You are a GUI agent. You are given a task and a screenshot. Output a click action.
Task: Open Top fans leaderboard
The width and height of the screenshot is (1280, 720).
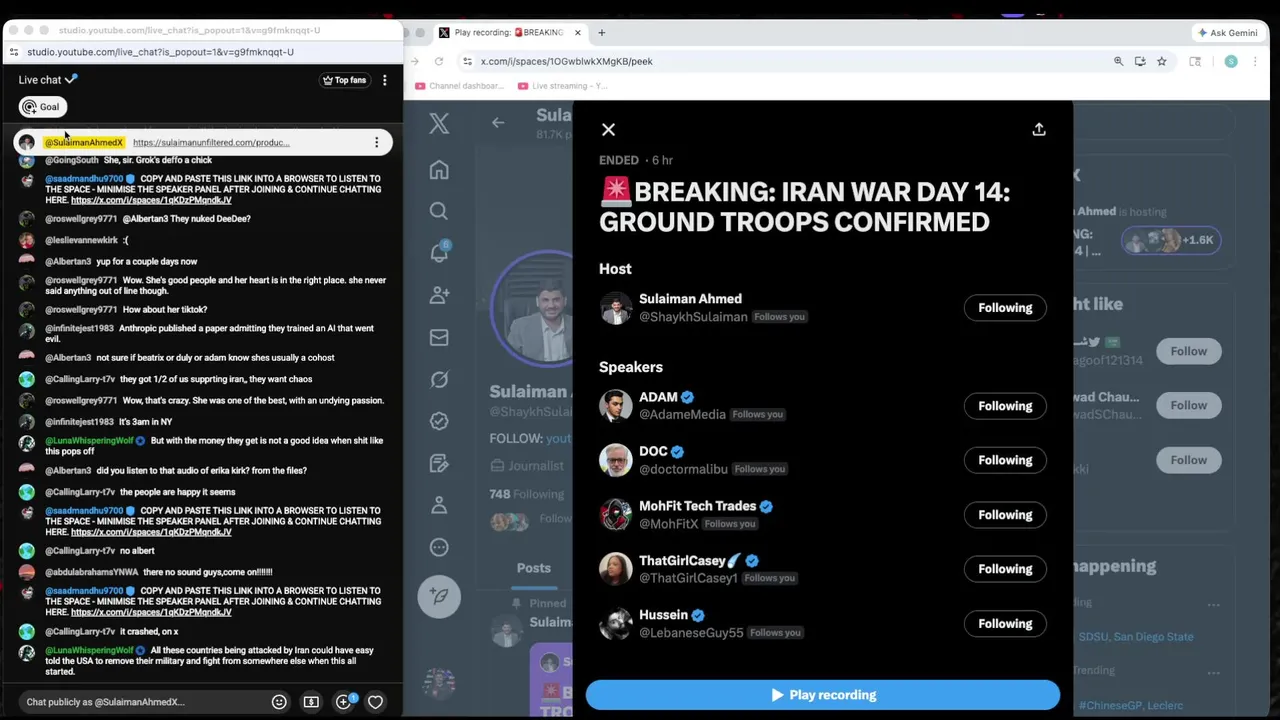click(344, 80)
